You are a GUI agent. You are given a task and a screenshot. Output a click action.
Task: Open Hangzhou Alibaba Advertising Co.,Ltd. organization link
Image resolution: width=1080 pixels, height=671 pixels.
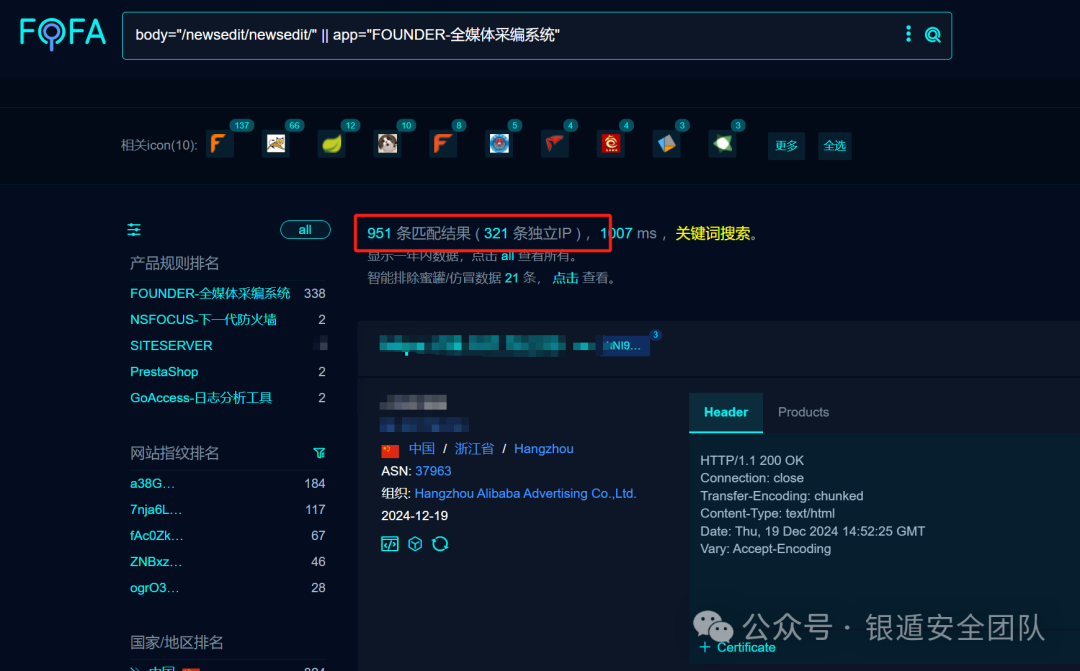(x=526, y=493)
